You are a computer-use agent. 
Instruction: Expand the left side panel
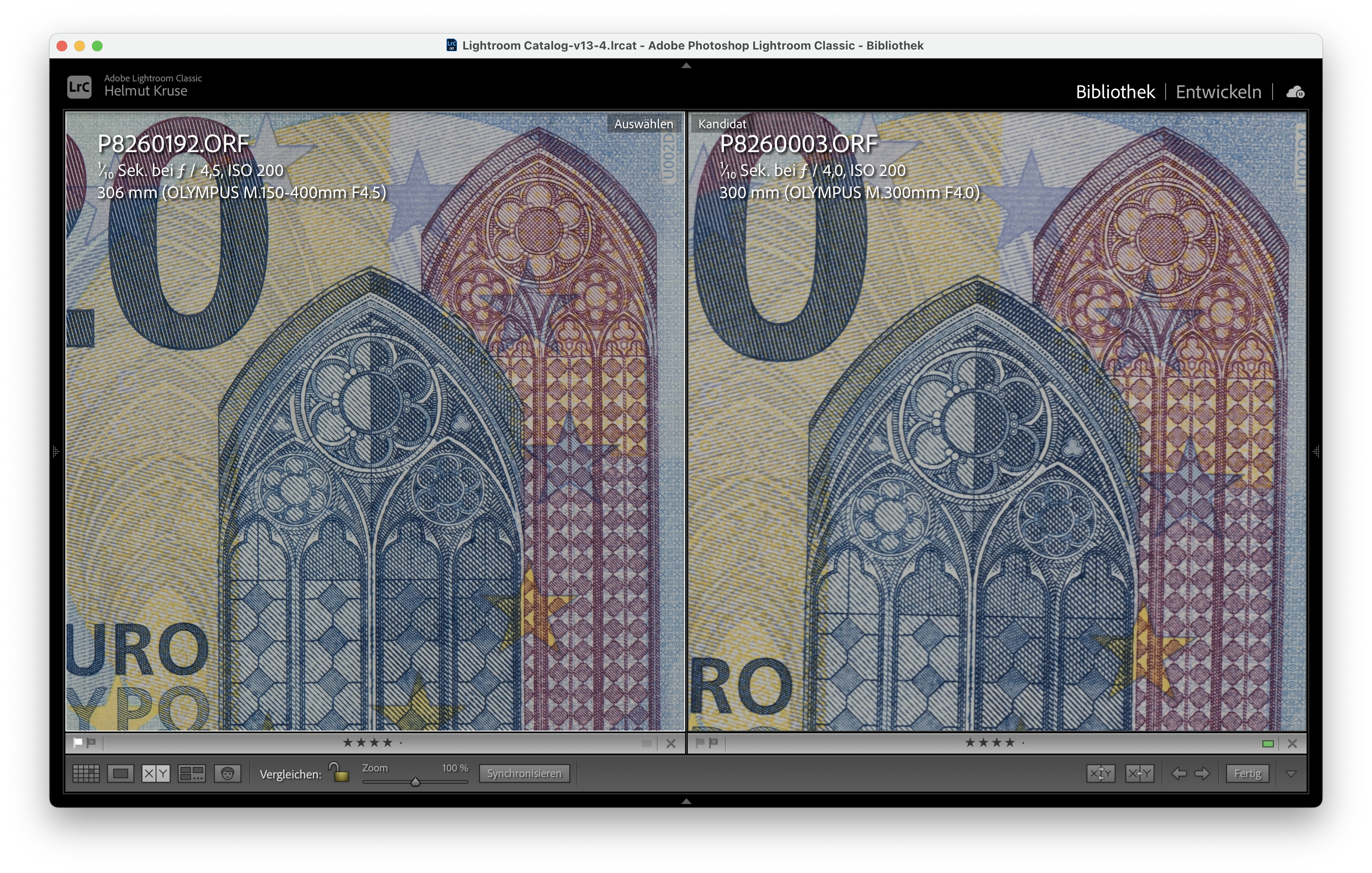55,452
